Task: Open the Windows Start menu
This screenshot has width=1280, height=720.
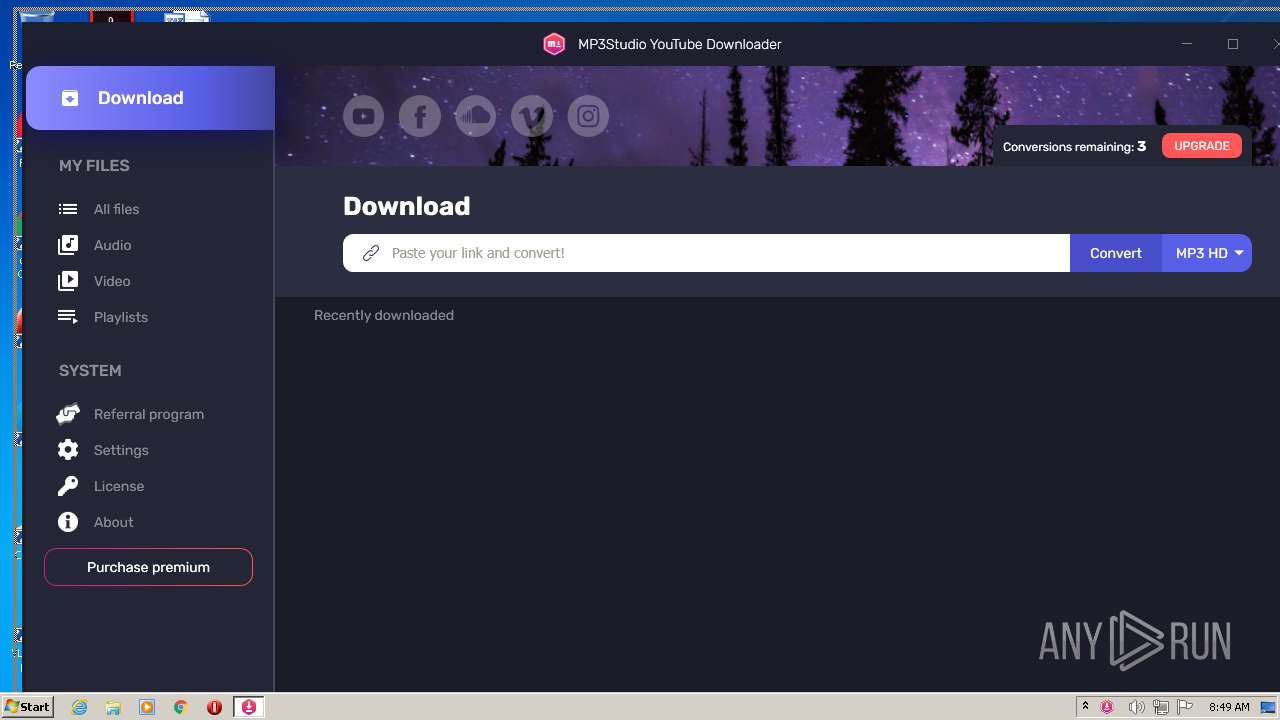Action: (x=28, y=707)
